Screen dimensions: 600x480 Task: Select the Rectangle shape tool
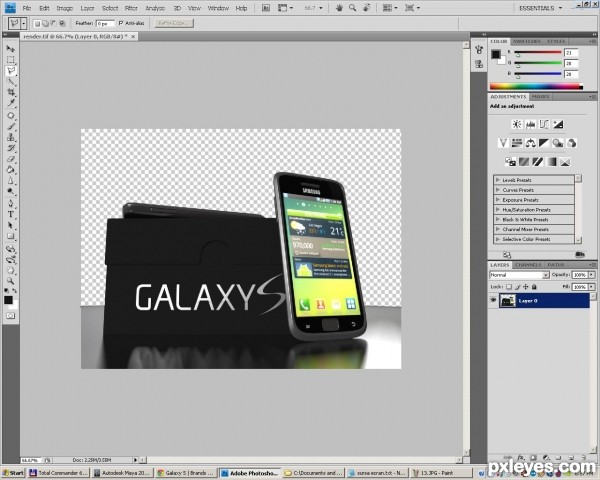[x=10, y=236]
